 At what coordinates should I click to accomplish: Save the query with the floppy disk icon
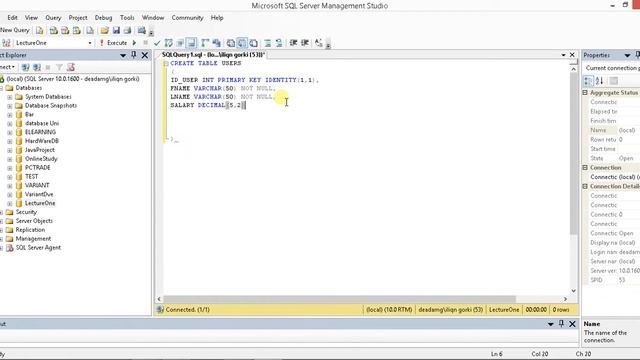[116, 31]
